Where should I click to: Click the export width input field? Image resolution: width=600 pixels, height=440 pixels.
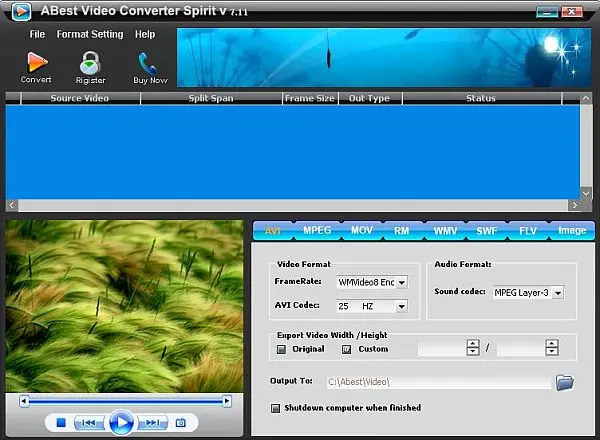(442, 348)
